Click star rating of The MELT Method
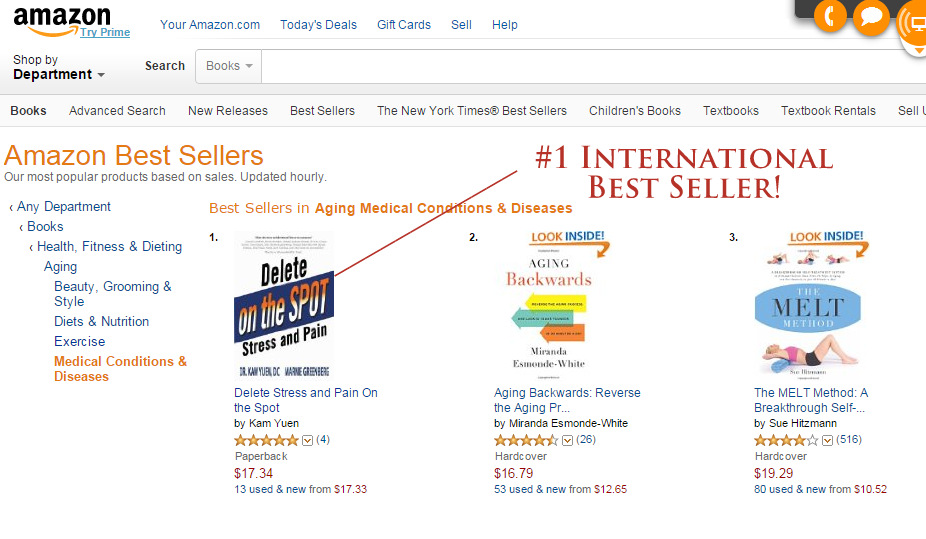Viewport: 926px width, 539px height. click(x=786, y=440)
